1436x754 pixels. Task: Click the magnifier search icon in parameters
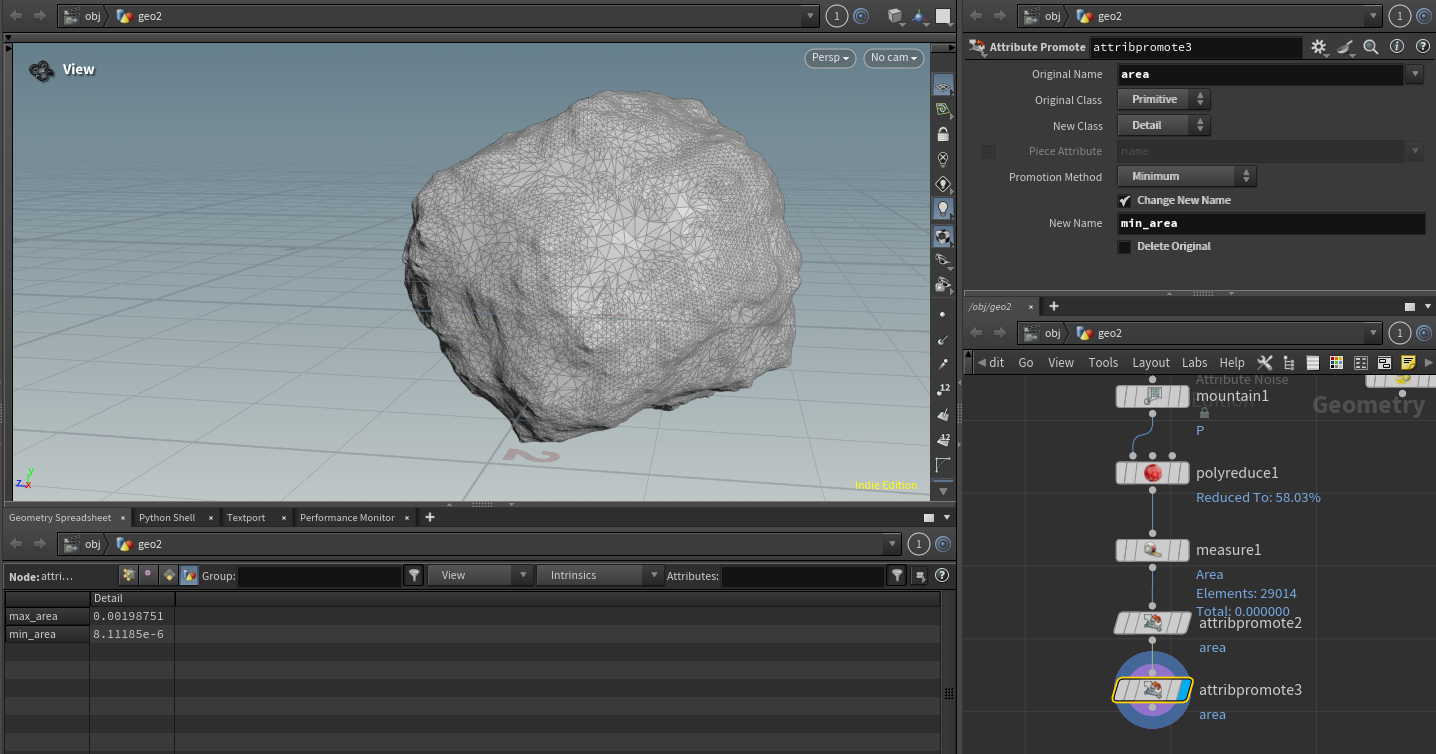point(1371,47)
